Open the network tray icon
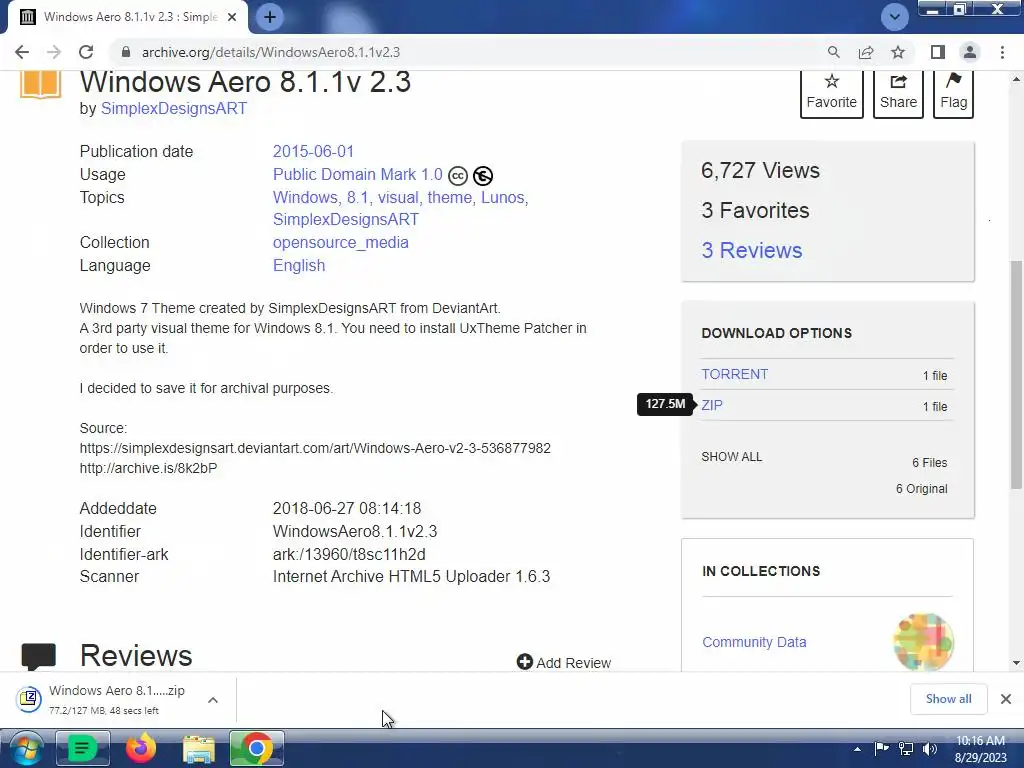The width and height of the screenshot is (1024, 768). coord(906,749)
